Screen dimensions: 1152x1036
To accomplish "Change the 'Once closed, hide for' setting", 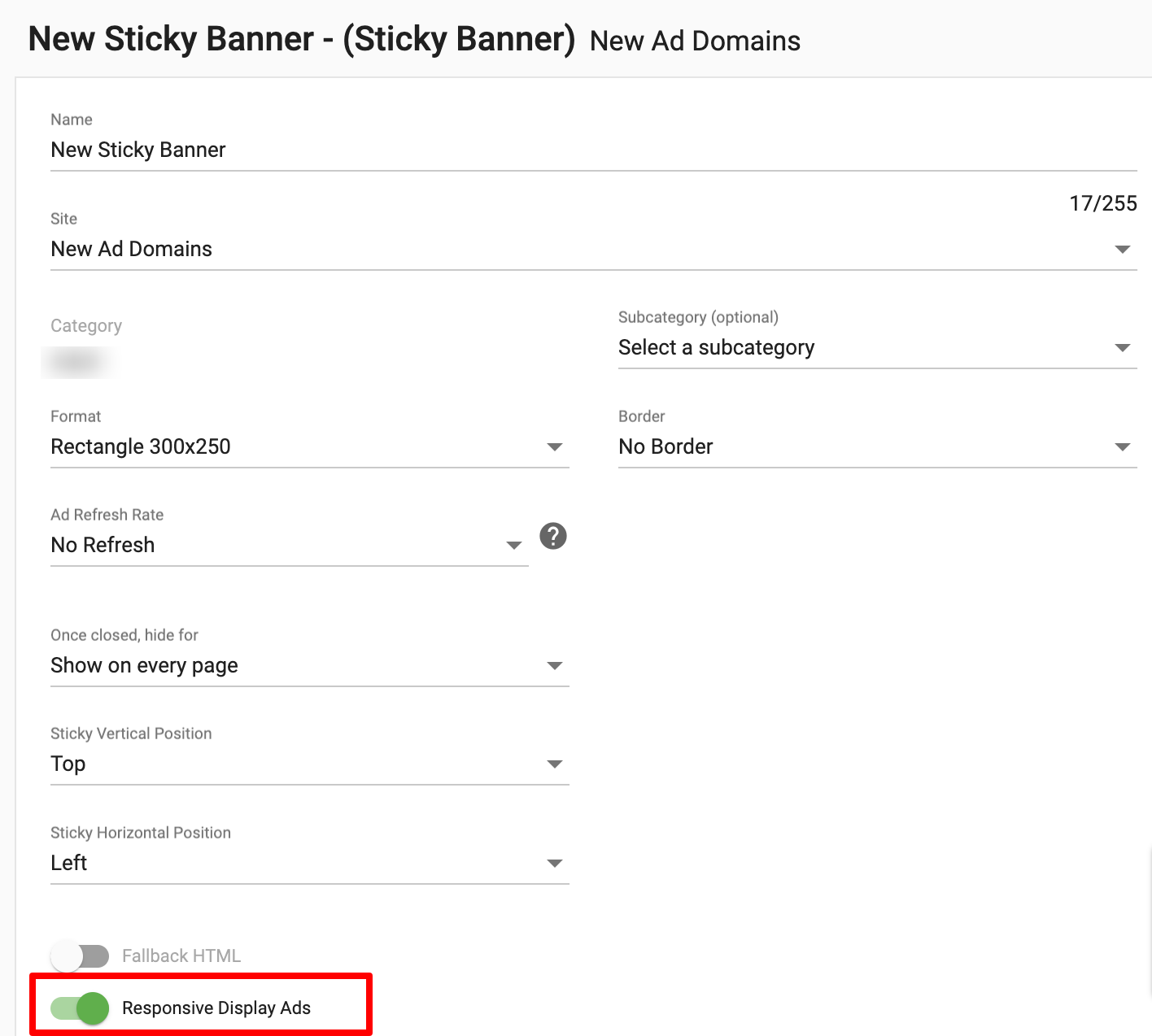I will (x=555, y=665).
